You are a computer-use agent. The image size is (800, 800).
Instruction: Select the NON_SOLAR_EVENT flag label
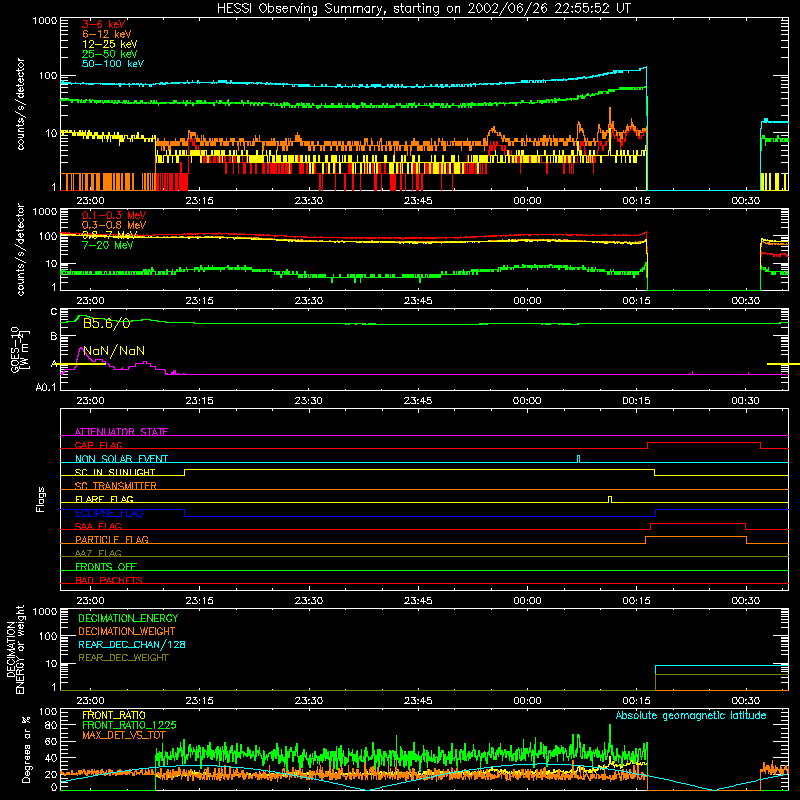click(x=121, y=459)
